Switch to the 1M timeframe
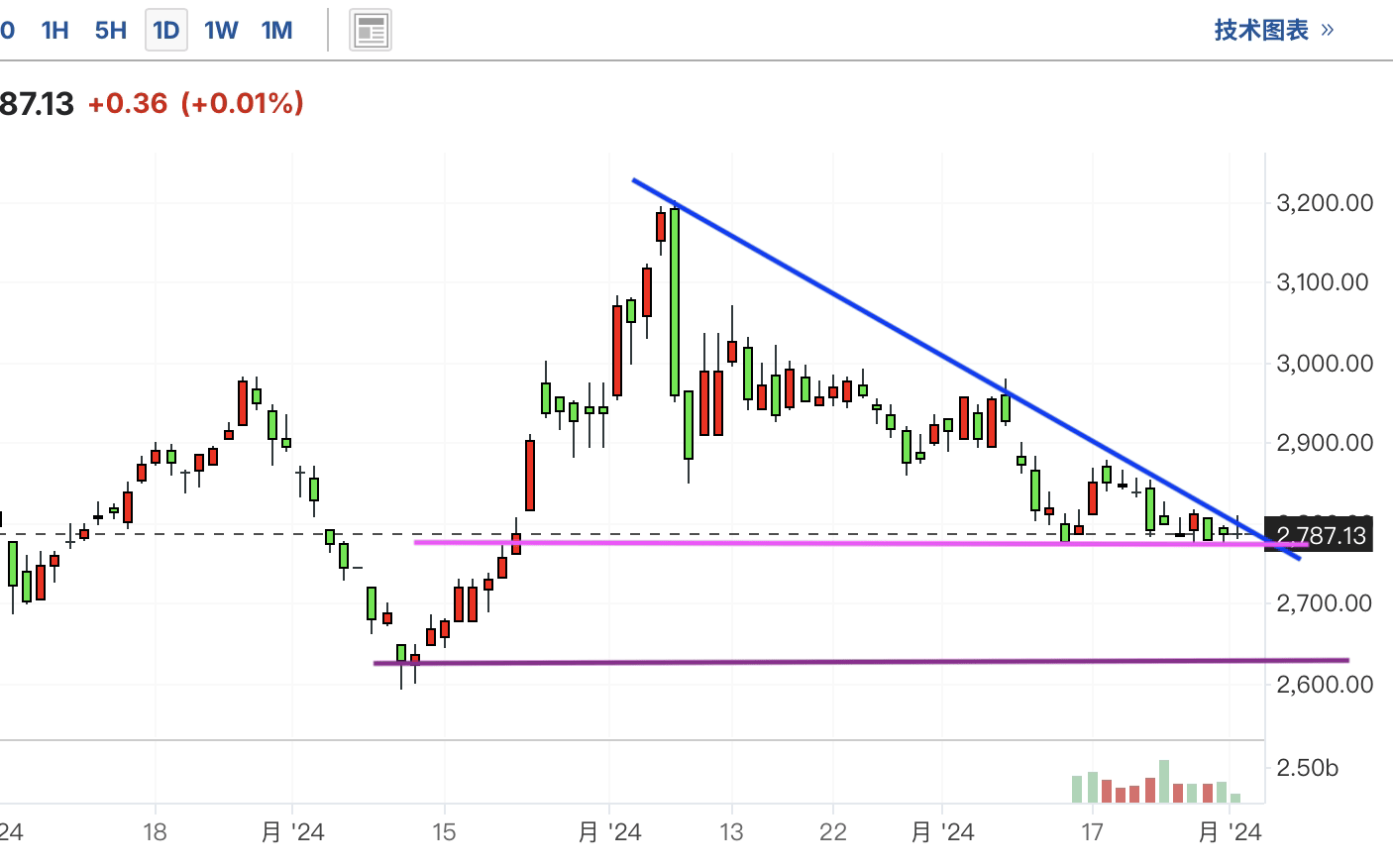Viewport: 1393px width, 868px height. tap(277, 30)
